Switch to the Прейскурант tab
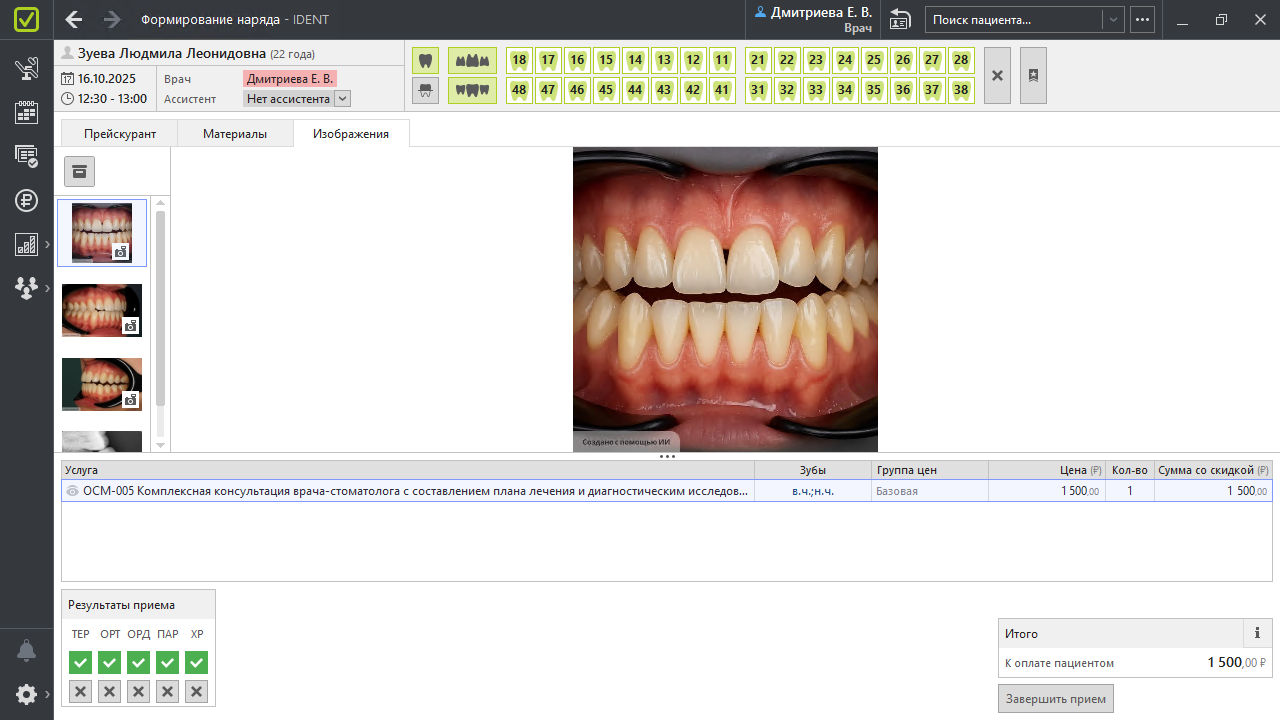The height and width of the screenshot is (720, 1280). (119, 134)
